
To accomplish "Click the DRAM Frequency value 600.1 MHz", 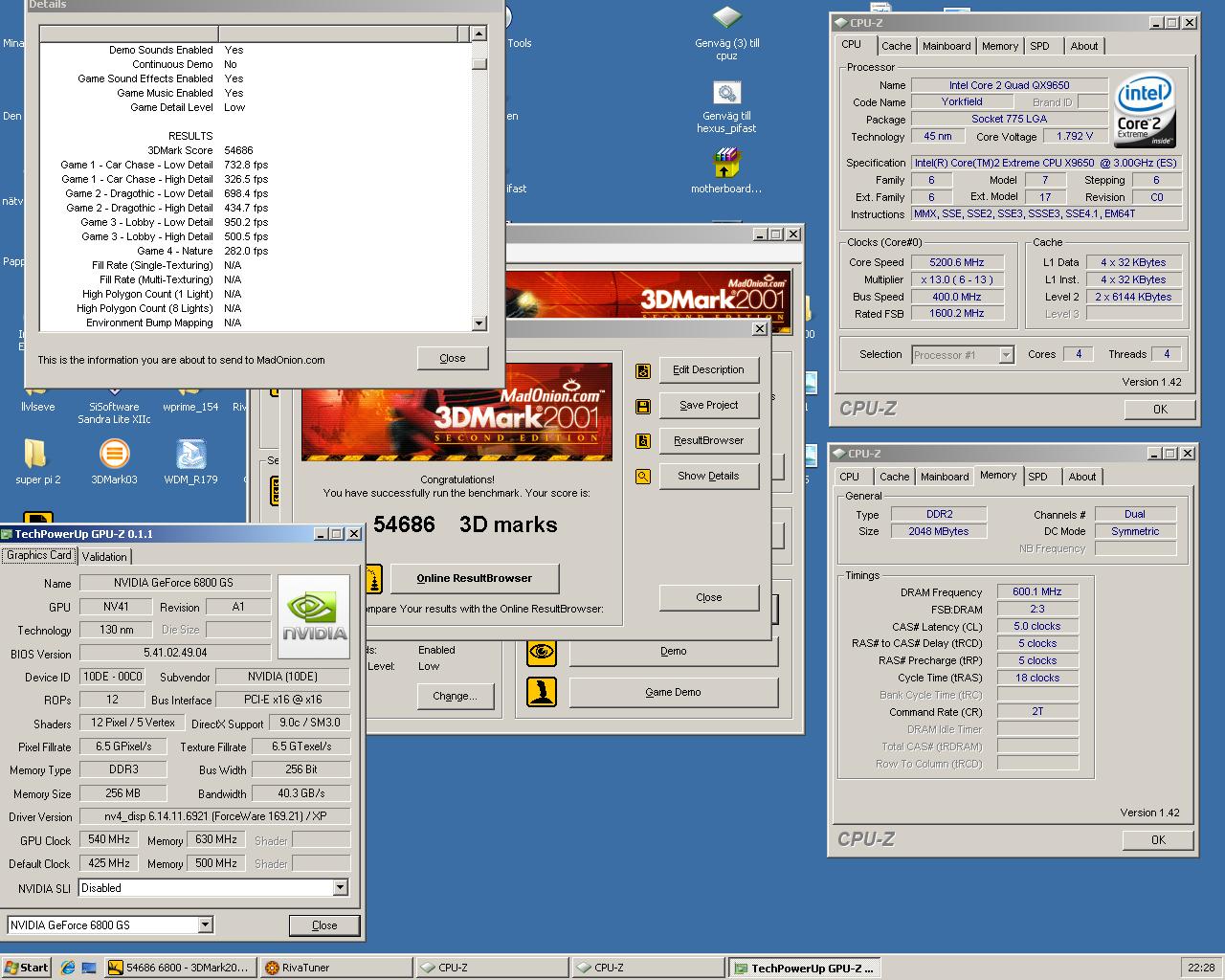I will pyautogui.click(x=1037, y=592).
